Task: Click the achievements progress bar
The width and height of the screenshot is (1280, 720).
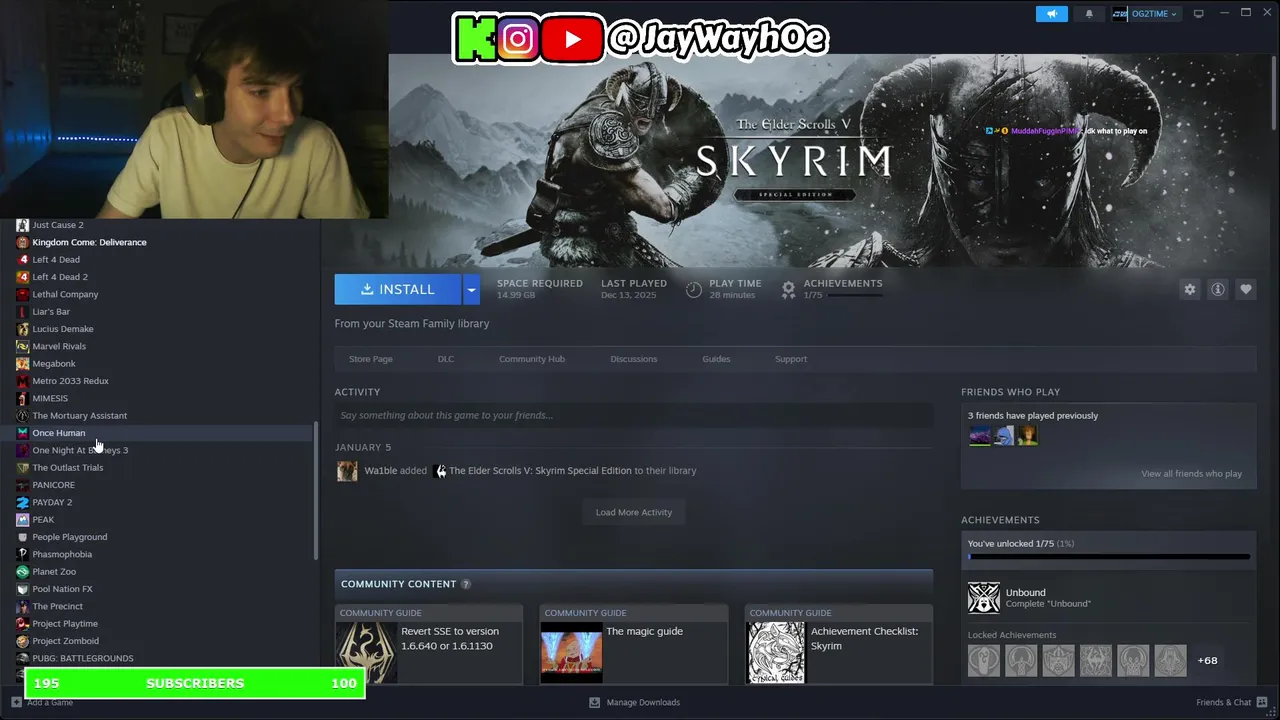Action: pos(1109,557)
